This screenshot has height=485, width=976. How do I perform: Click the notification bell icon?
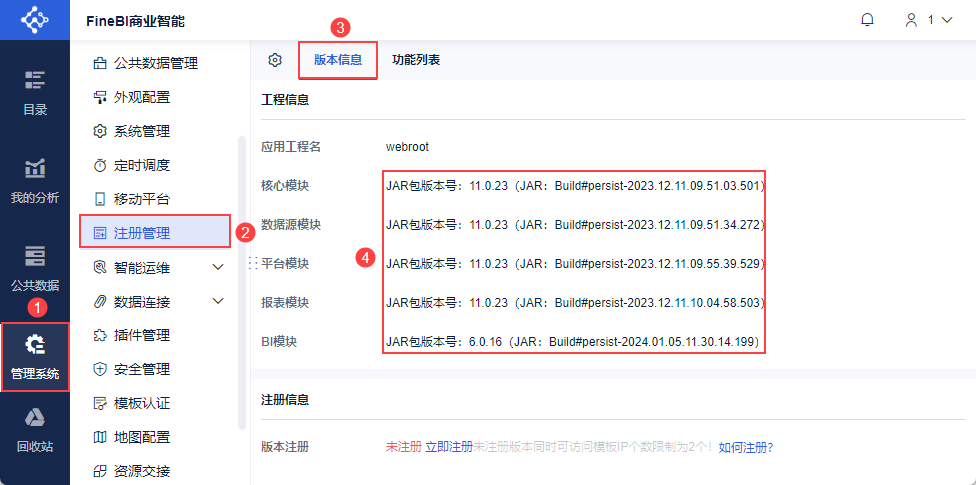867,20
